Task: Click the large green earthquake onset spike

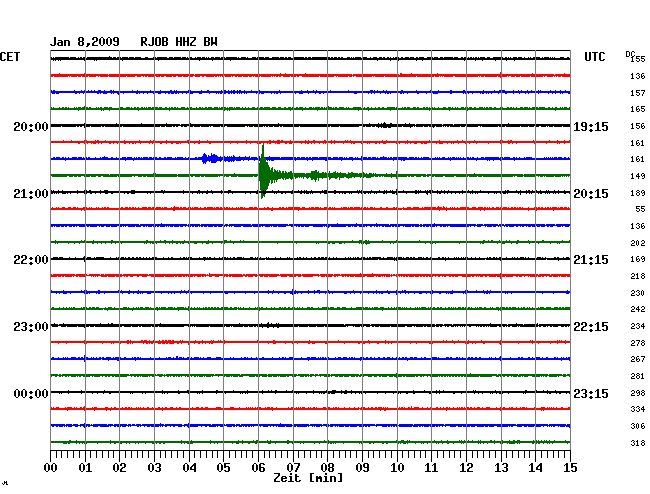Action: (x=263, y=172)
